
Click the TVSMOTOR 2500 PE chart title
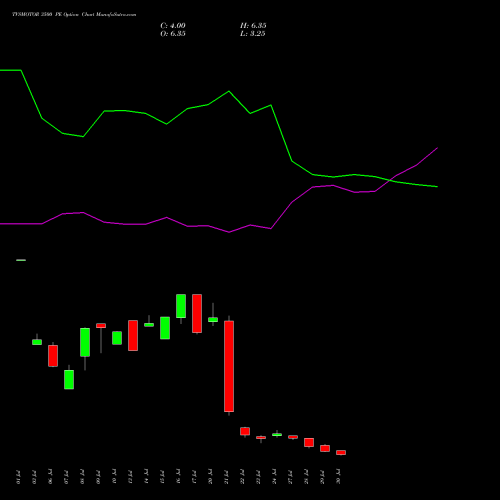click(74, 15)
